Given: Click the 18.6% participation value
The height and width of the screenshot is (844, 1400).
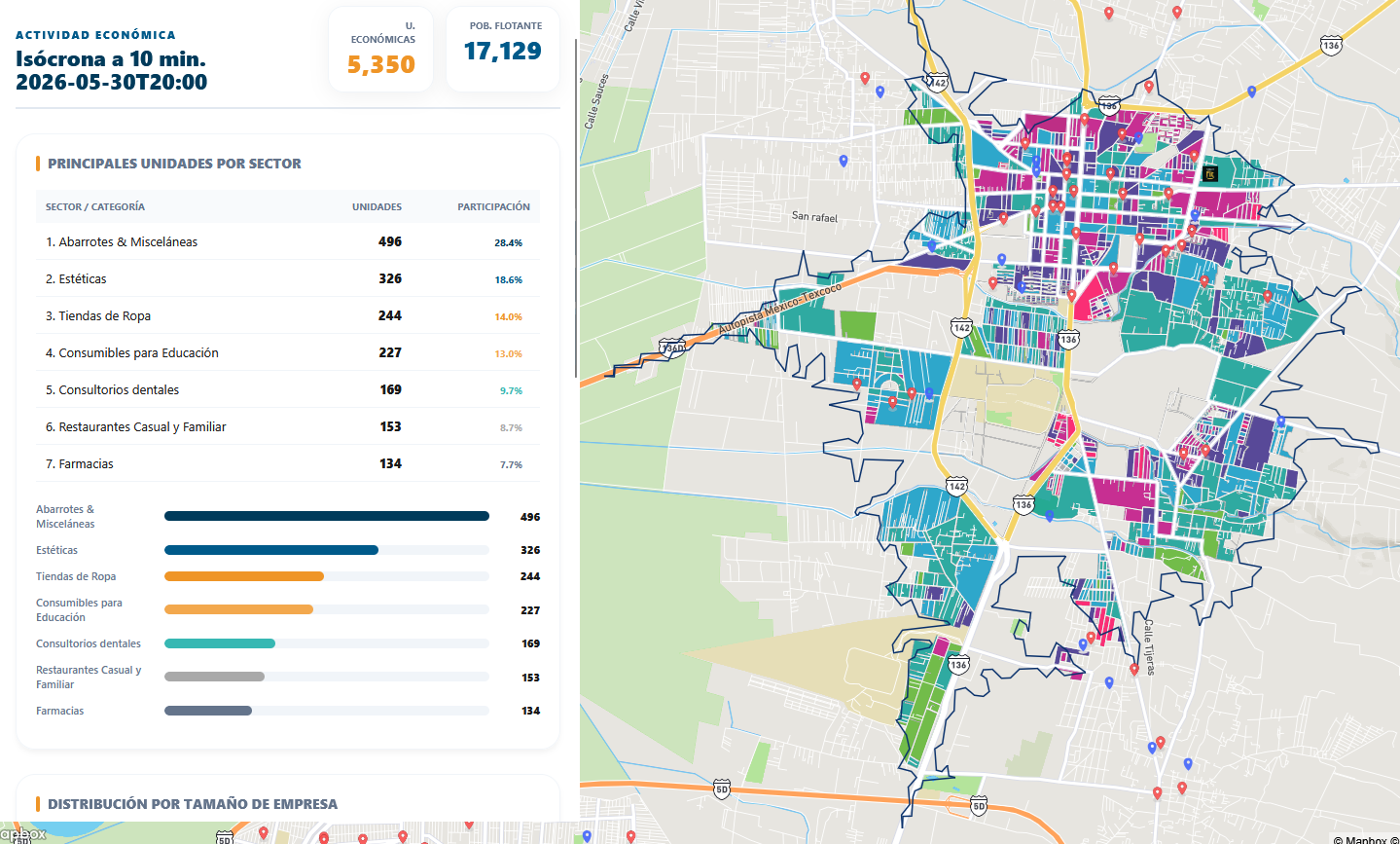Looking at the screenshot, I should click(x=508, y=280).
